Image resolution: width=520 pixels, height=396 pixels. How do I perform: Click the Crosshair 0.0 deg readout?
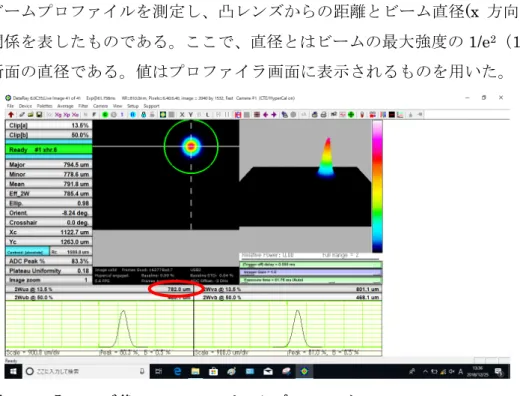pyautogui.click(x=49, y=223)
